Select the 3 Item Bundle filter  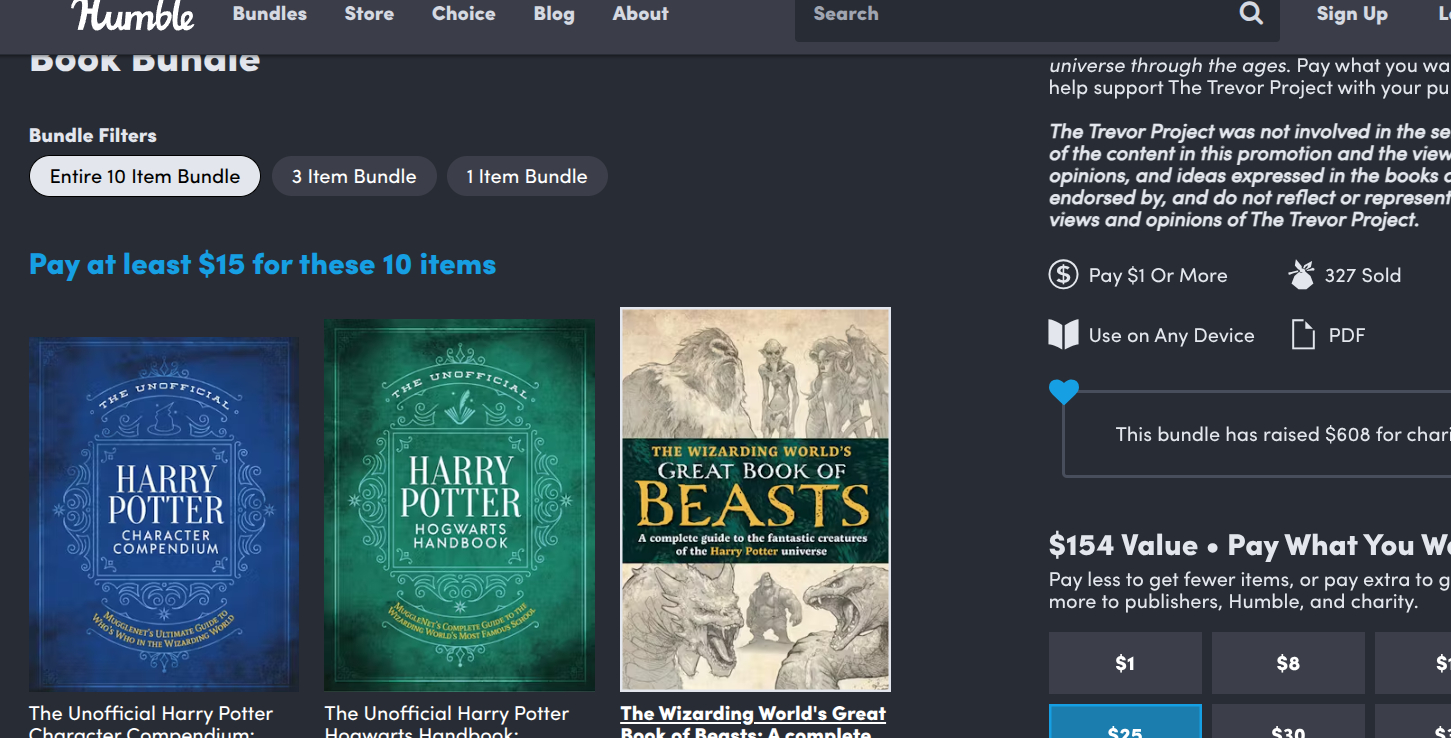[354, 176]
